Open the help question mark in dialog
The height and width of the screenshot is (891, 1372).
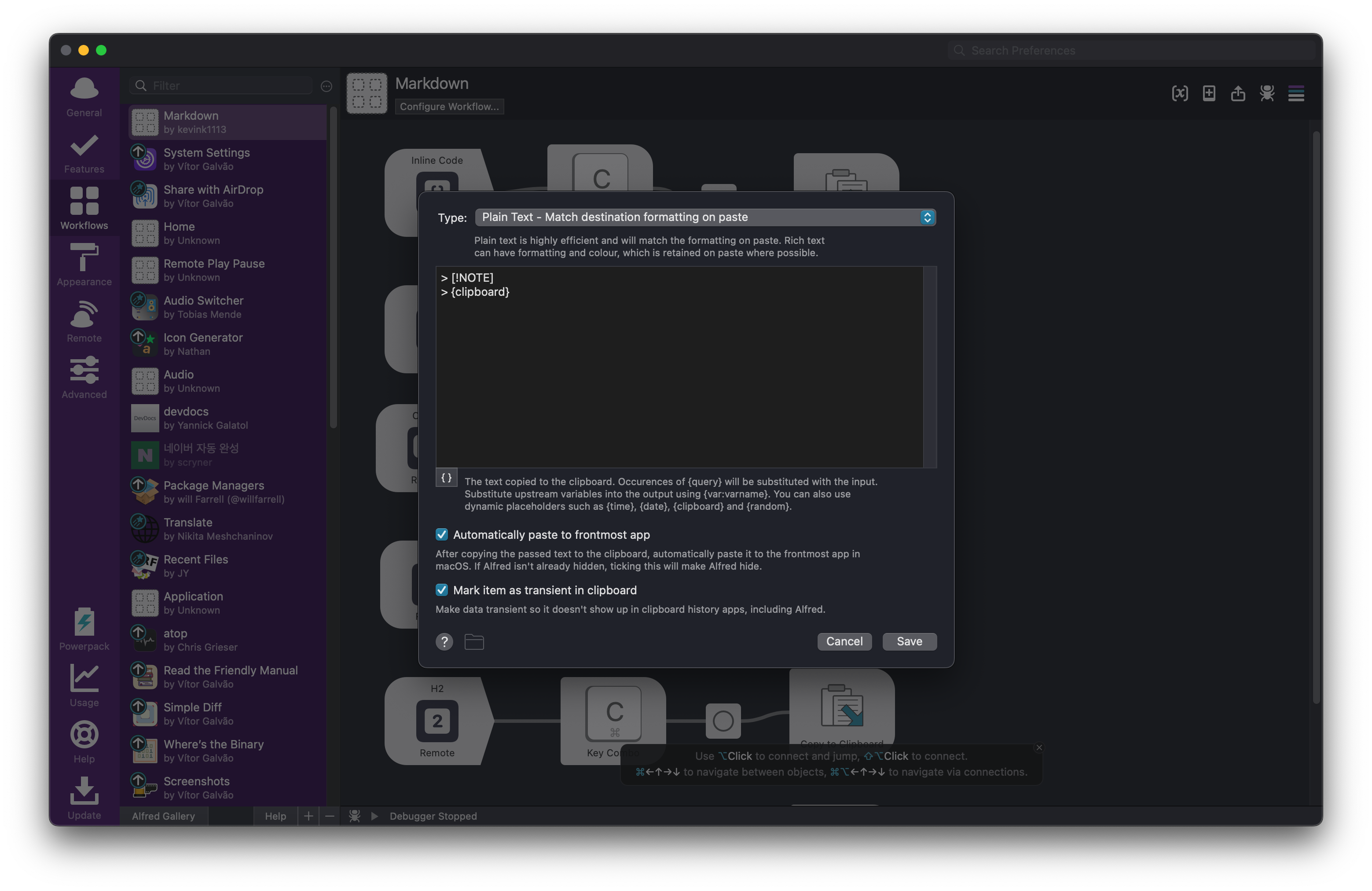(x=444, y=641)
